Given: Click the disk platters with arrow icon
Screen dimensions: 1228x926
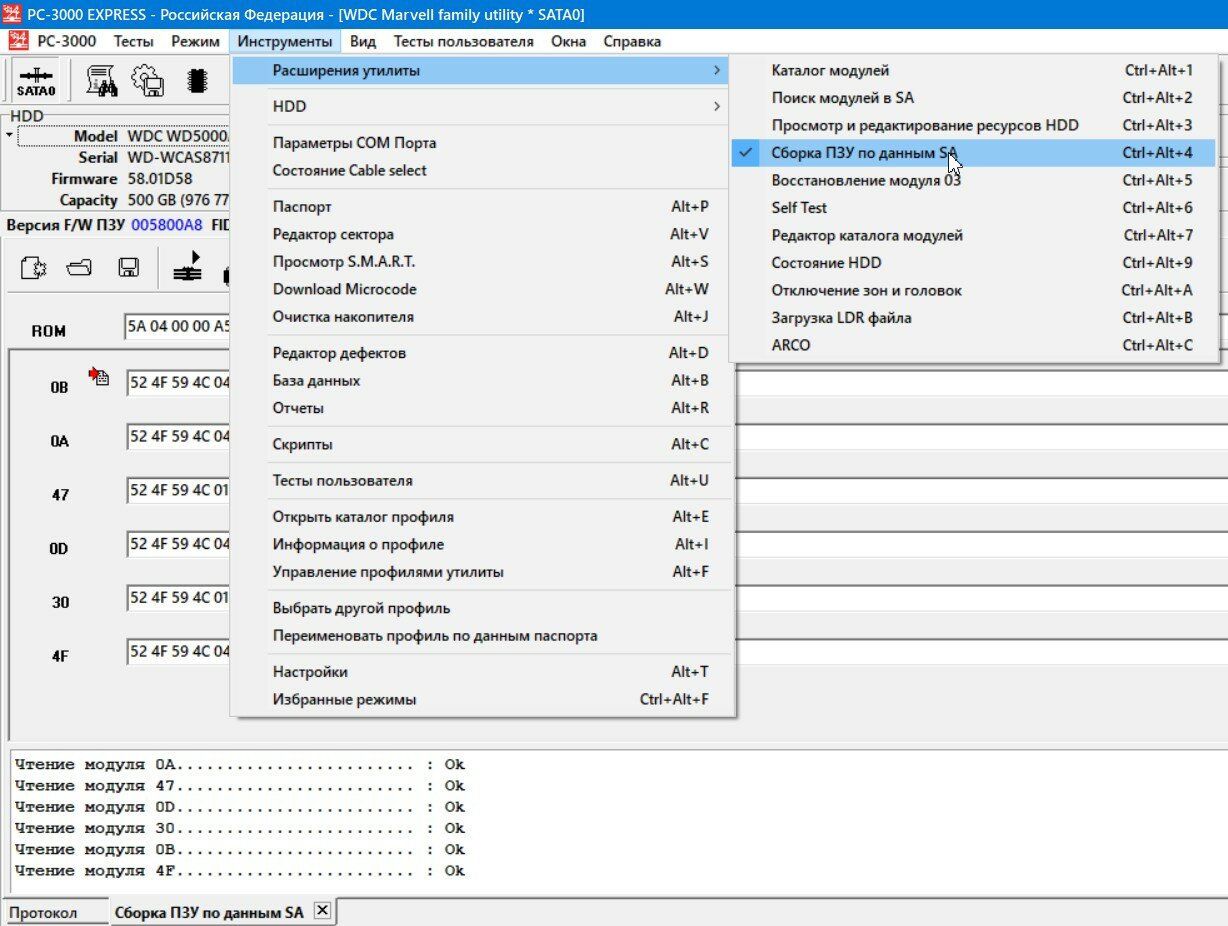Looking at the screenshot, I should coord(187,267).
